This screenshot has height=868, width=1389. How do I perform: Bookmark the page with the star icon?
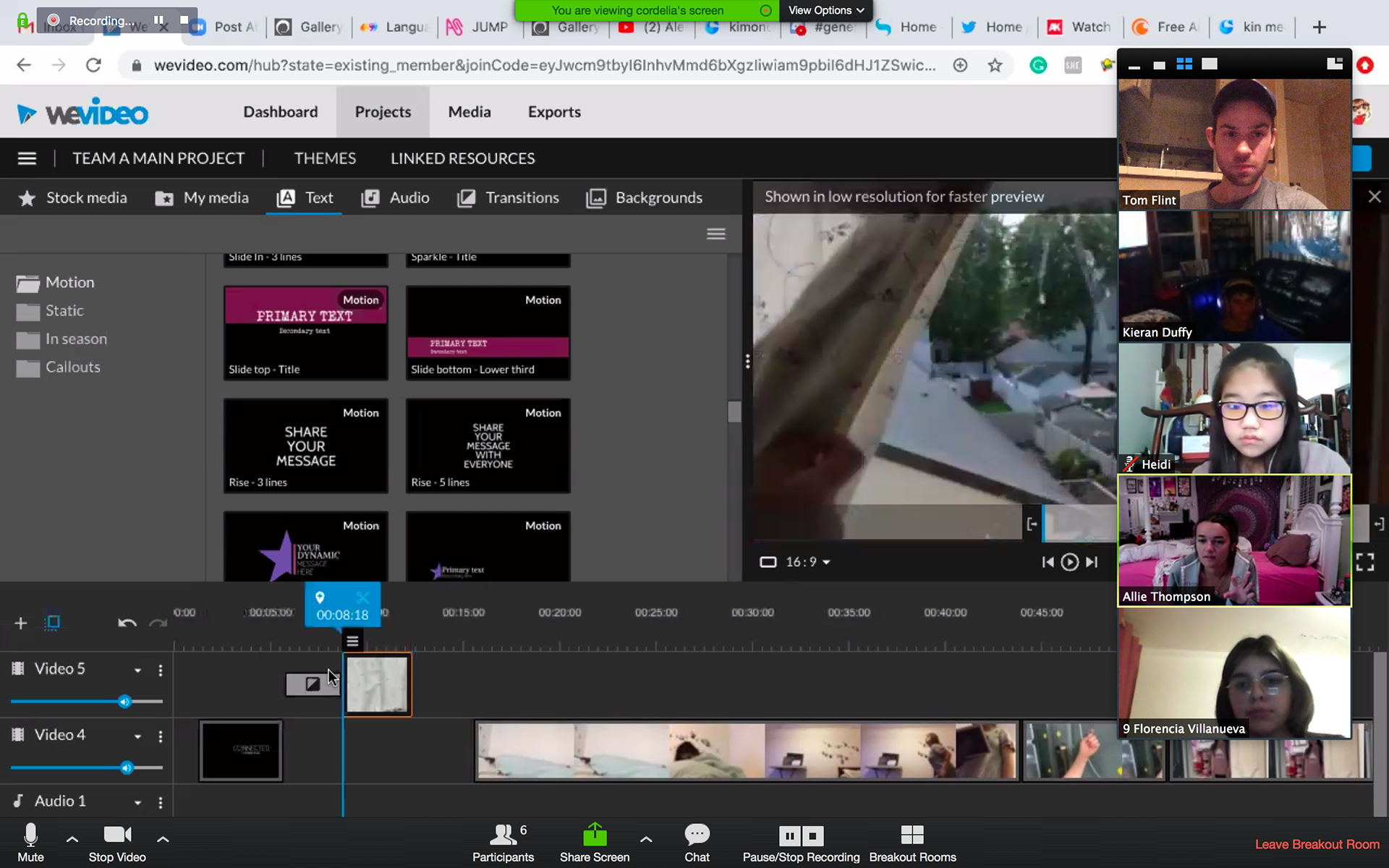[x=995, y=66]
